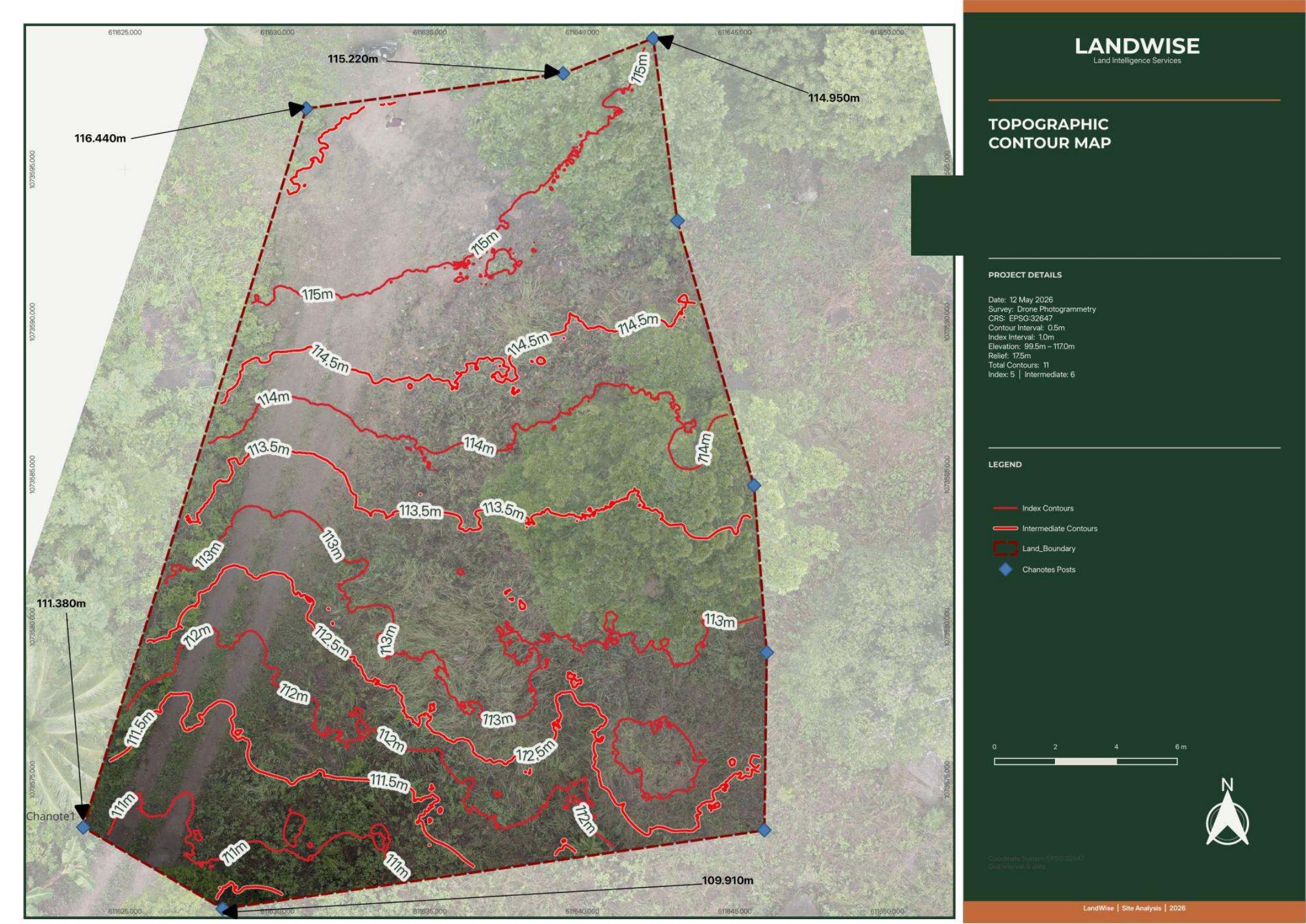Click the scale bar
Screen dimensions: 1306x924
1085,761
